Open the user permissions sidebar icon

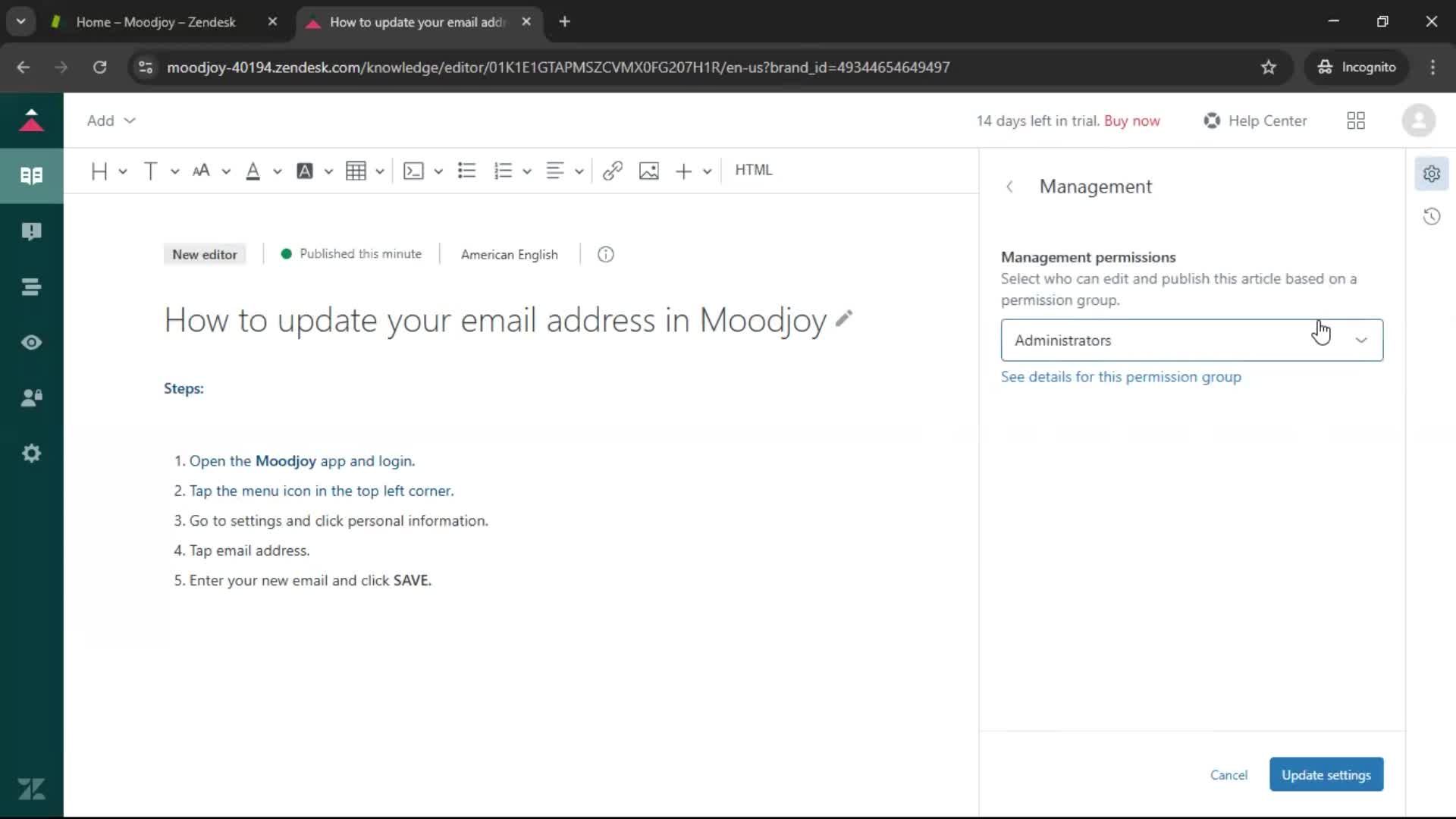click(x=31, y=398)
